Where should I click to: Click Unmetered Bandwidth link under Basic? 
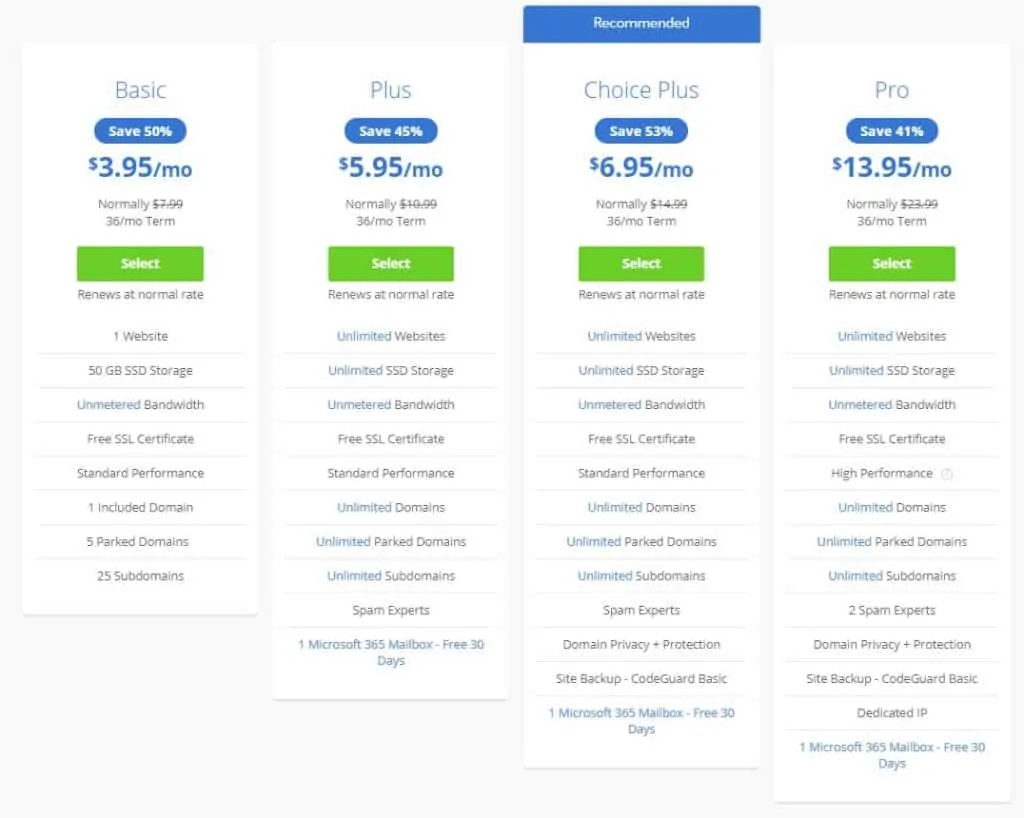click(140, 404)
